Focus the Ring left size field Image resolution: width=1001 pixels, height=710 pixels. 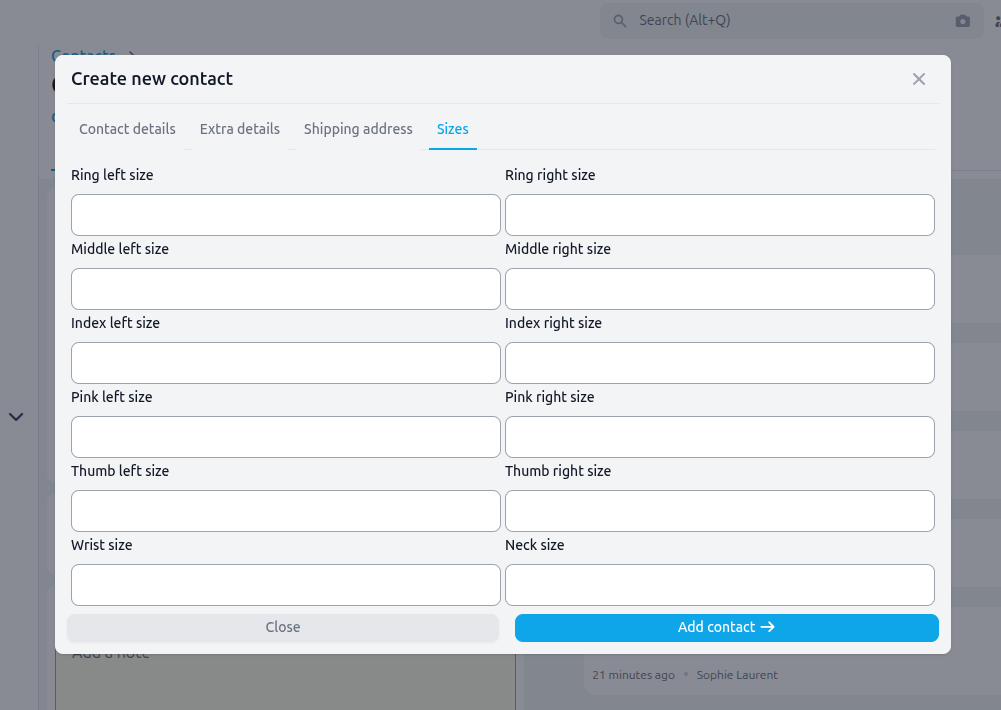pos(285,215)
